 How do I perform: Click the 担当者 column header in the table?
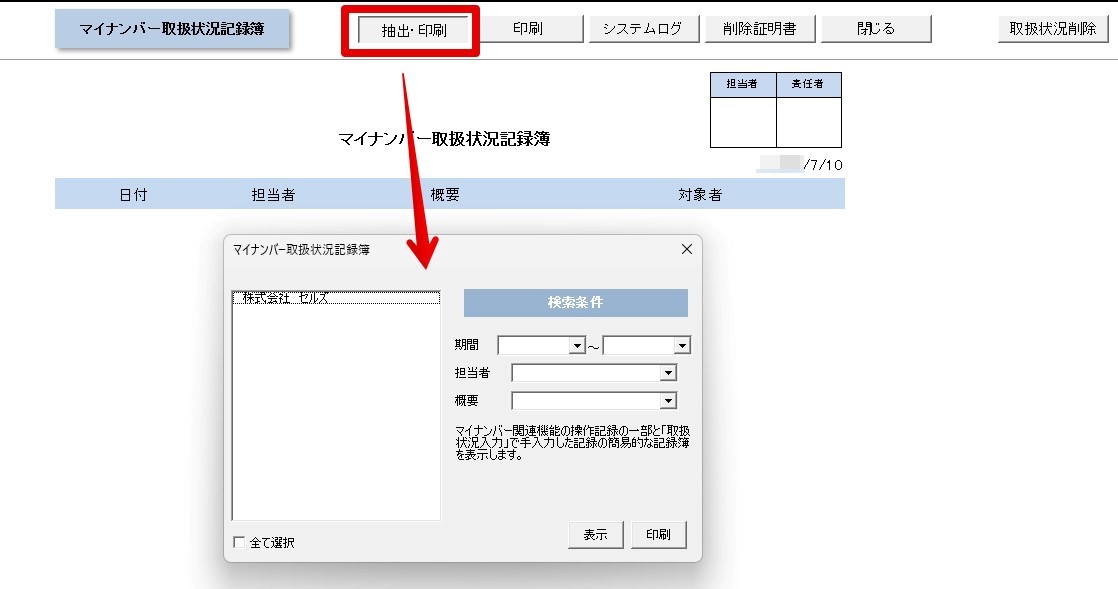pyautogui.click(x=273, y=195)
